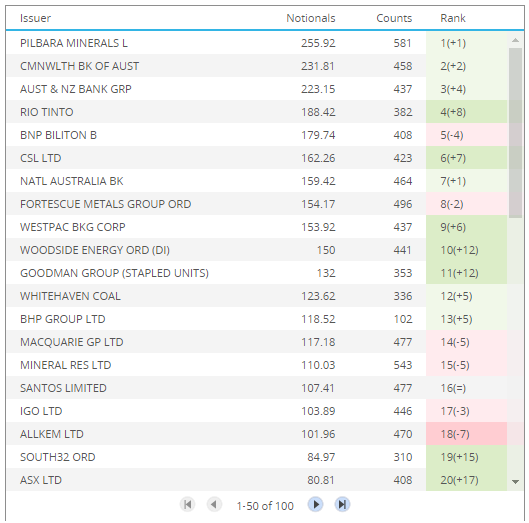Click the scrollbar up arrow

point(515,40)
